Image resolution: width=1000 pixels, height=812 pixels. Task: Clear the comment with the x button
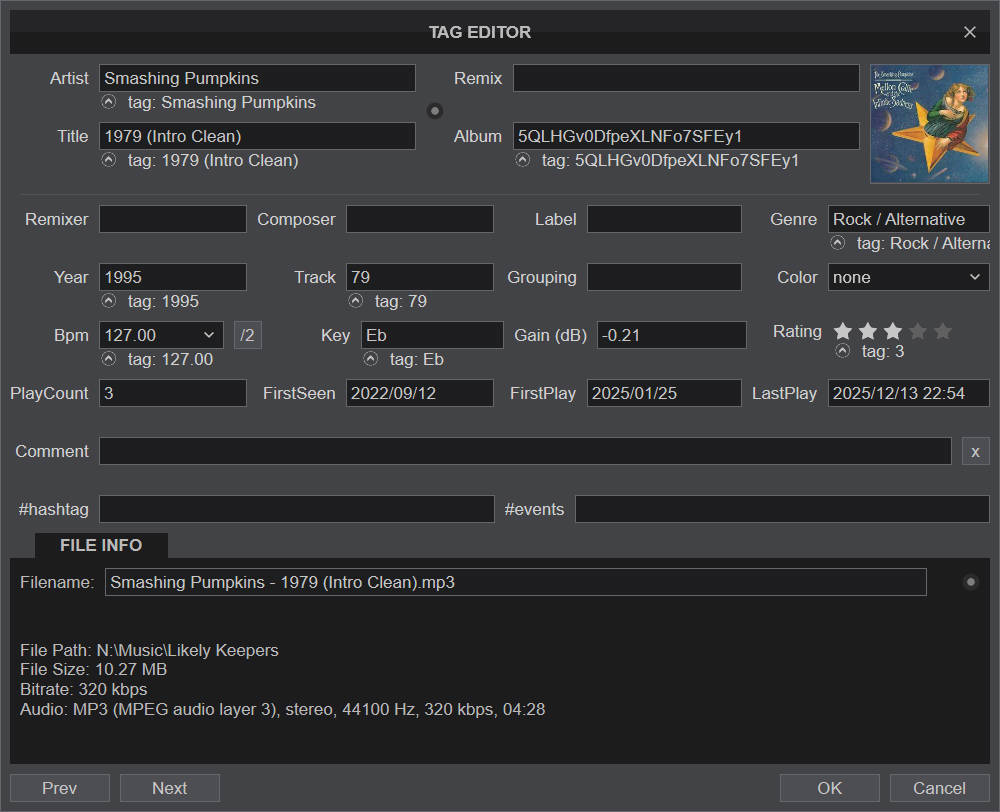click(x=975, y=452)
